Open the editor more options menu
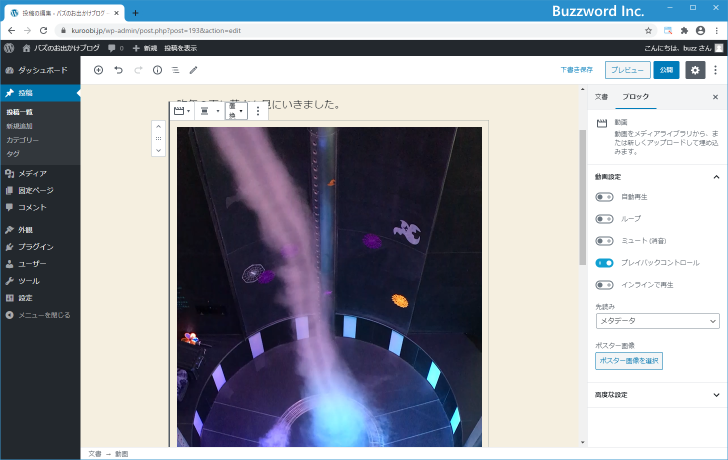Screen dimensions: 728x460 (x=715, y=70)
